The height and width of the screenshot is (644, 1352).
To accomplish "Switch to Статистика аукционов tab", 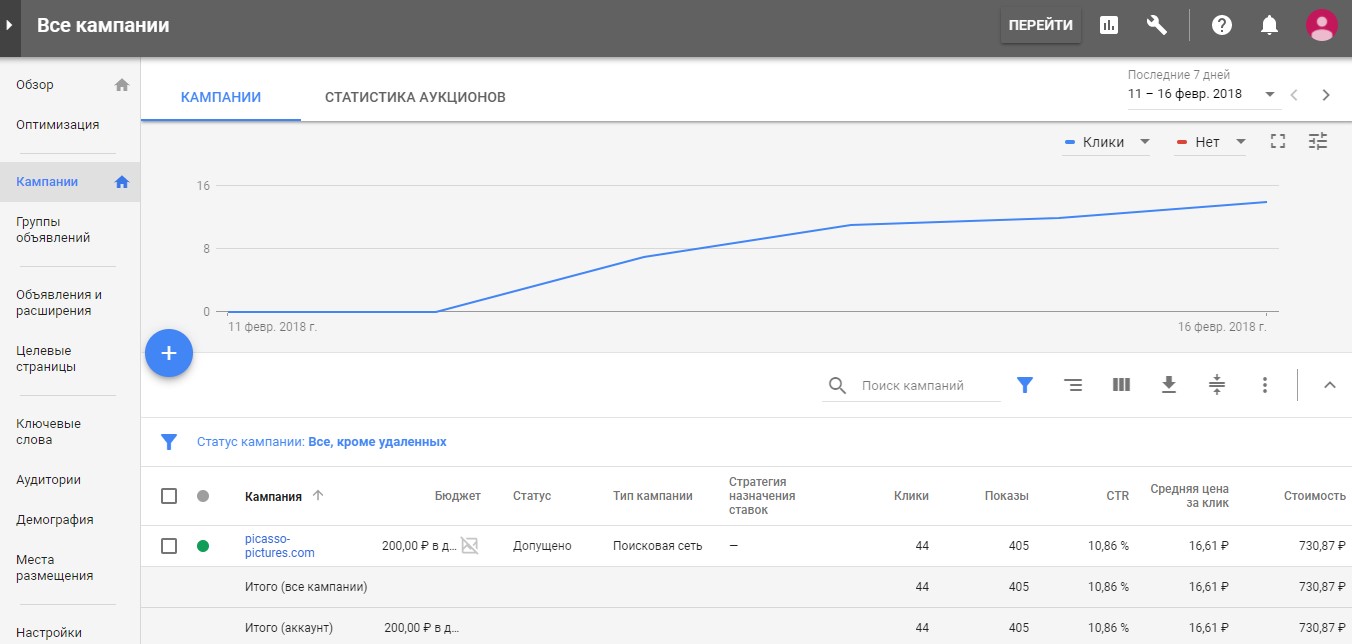I will (x=415, y=97).
